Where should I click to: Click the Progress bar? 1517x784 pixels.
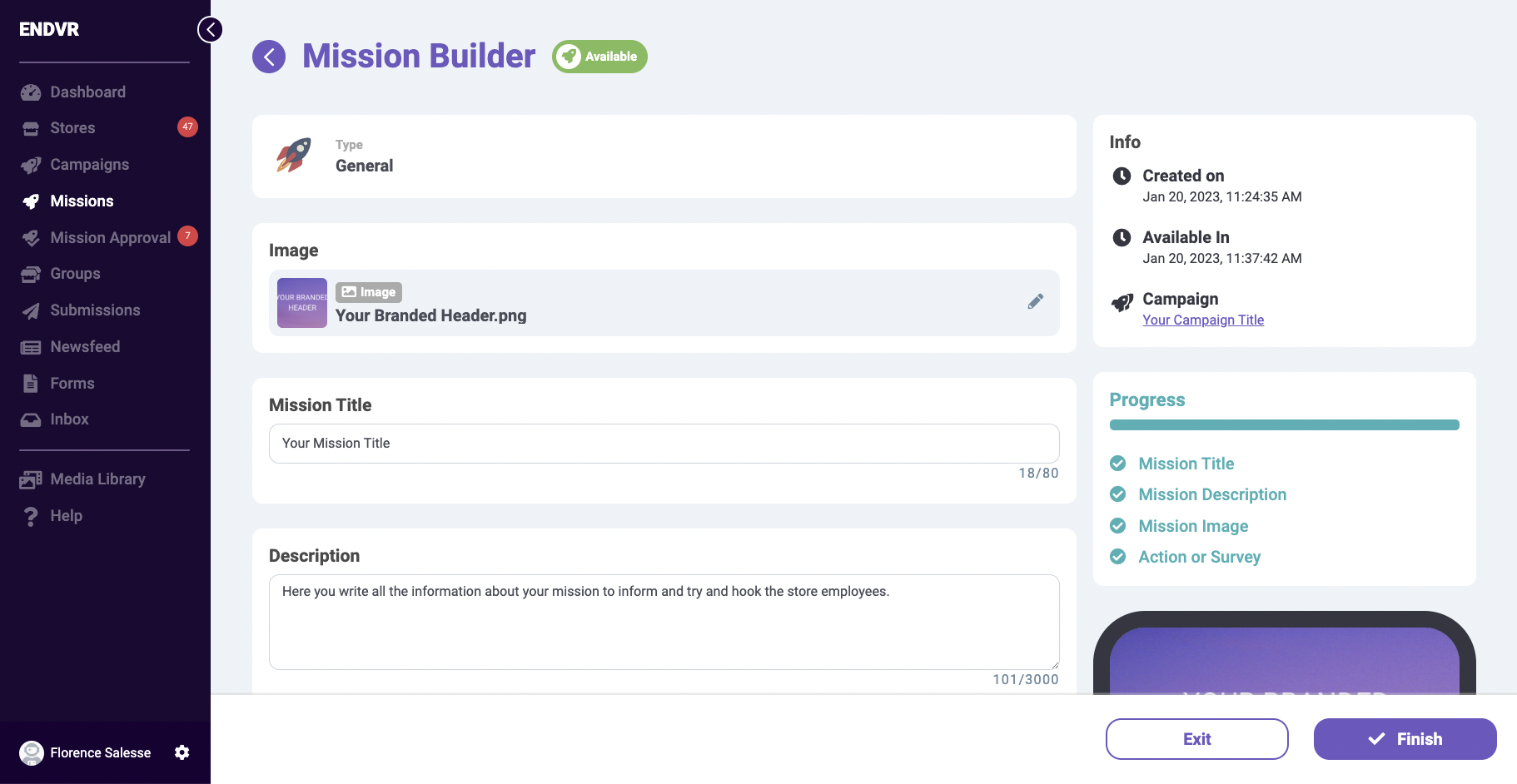point(1284,425)
